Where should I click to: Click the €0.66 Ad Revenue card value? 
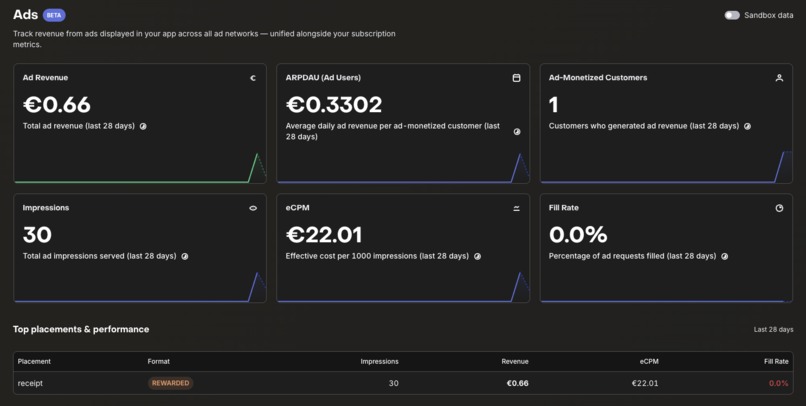click(x=57, y=105)
